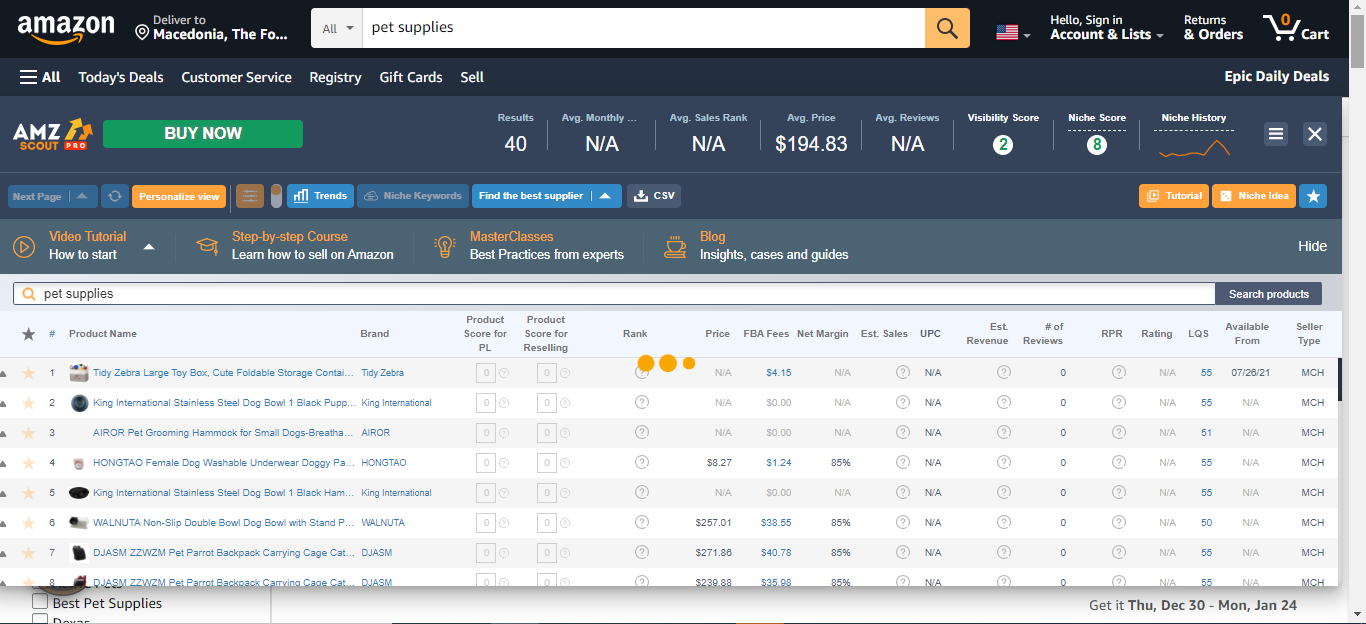Click the green BUY NOW button

click(x=203, y=133)
